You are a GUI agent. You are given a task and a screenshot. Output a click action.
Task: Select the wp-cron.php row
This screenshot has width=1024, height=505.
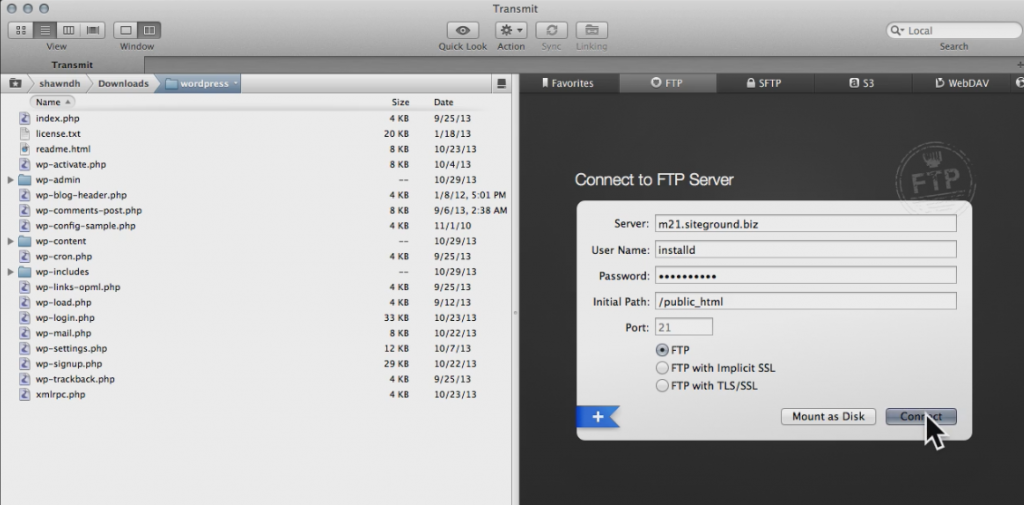tap(256, 256)
